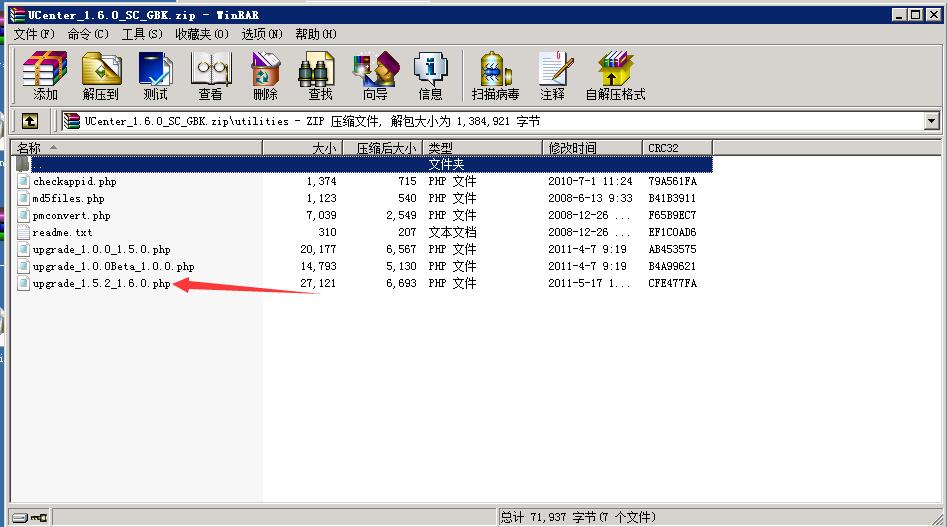The image size is (947, 527).
Task: Click the md5files.php file icon
Action: click(x=23, y=198)
